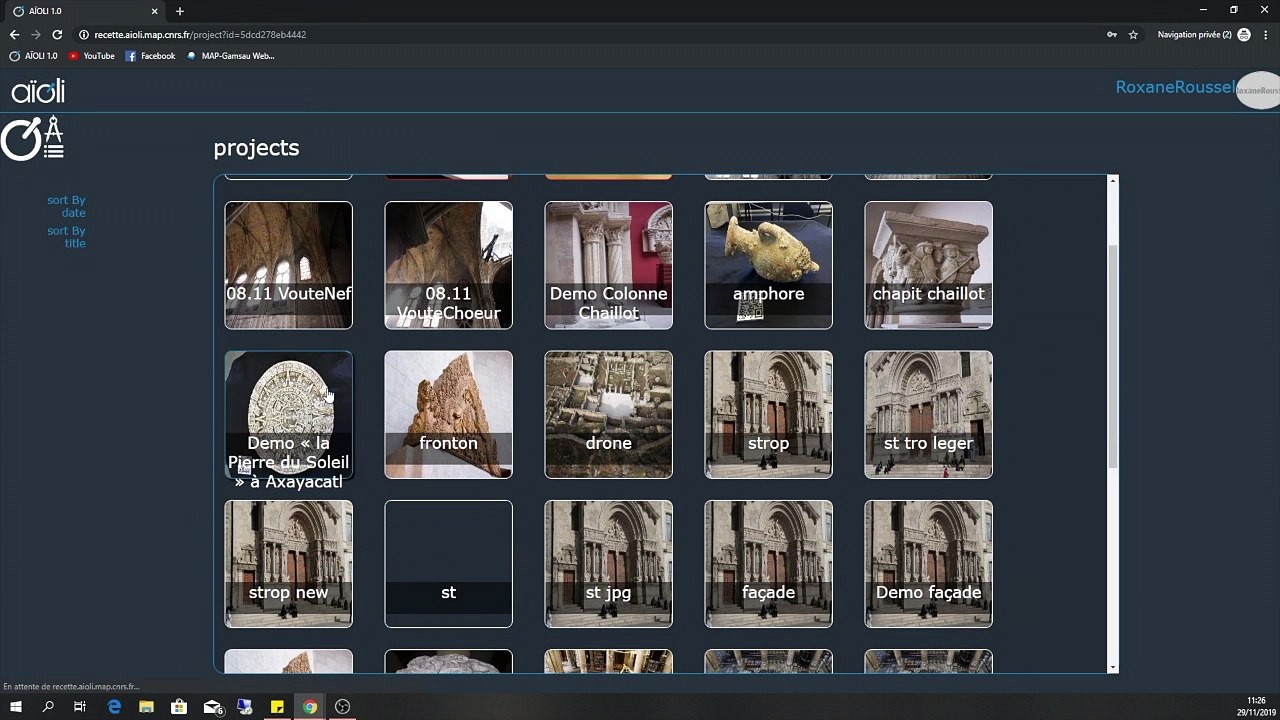Open the drone project thumbnail

tap(608, 414)
